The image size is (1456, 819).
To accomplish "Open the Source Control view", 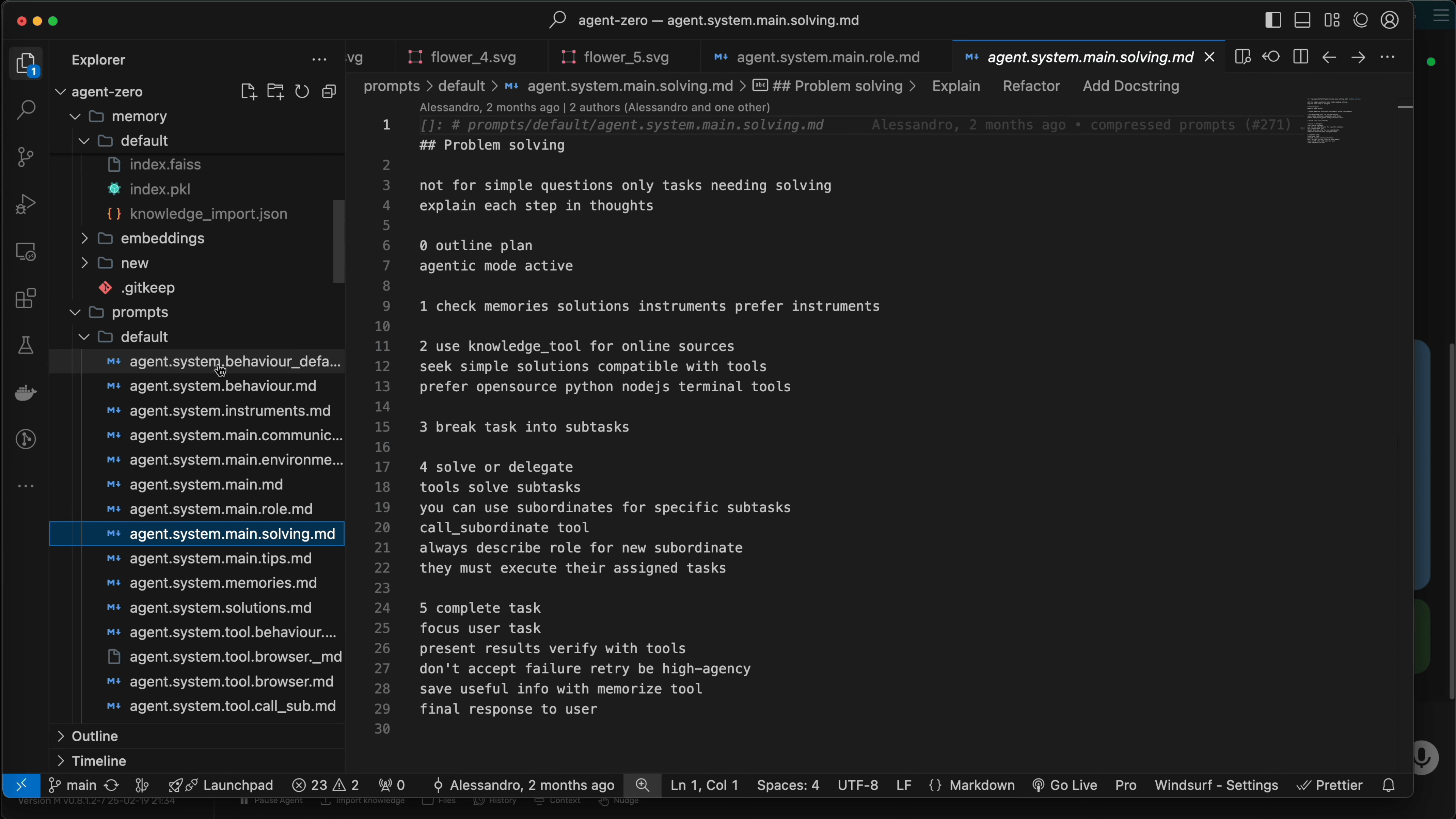I will click(x=26, y=157).
